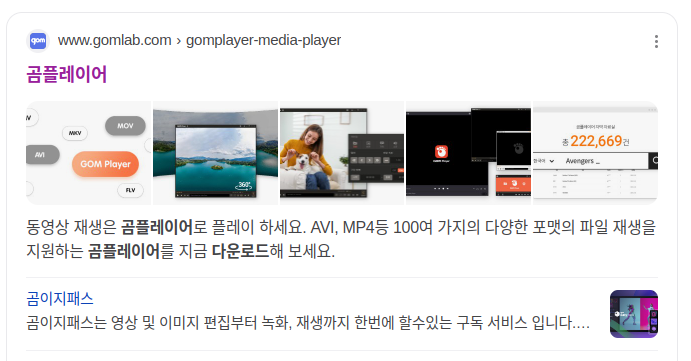Click the snippet text starting 동영상 재생은
This screenshot has height=361, width=691.
(341, 239)
